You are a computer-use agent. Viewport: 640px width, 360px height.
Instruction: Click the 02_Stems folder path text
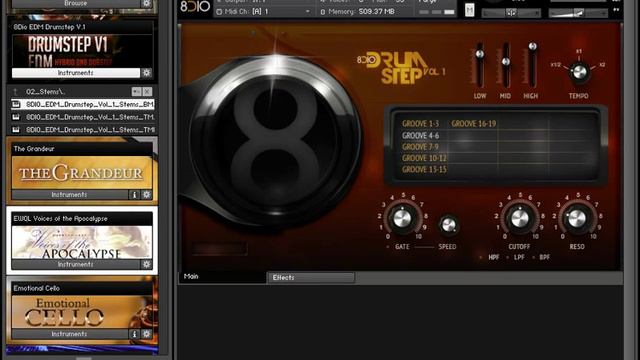tap(45, 91)
